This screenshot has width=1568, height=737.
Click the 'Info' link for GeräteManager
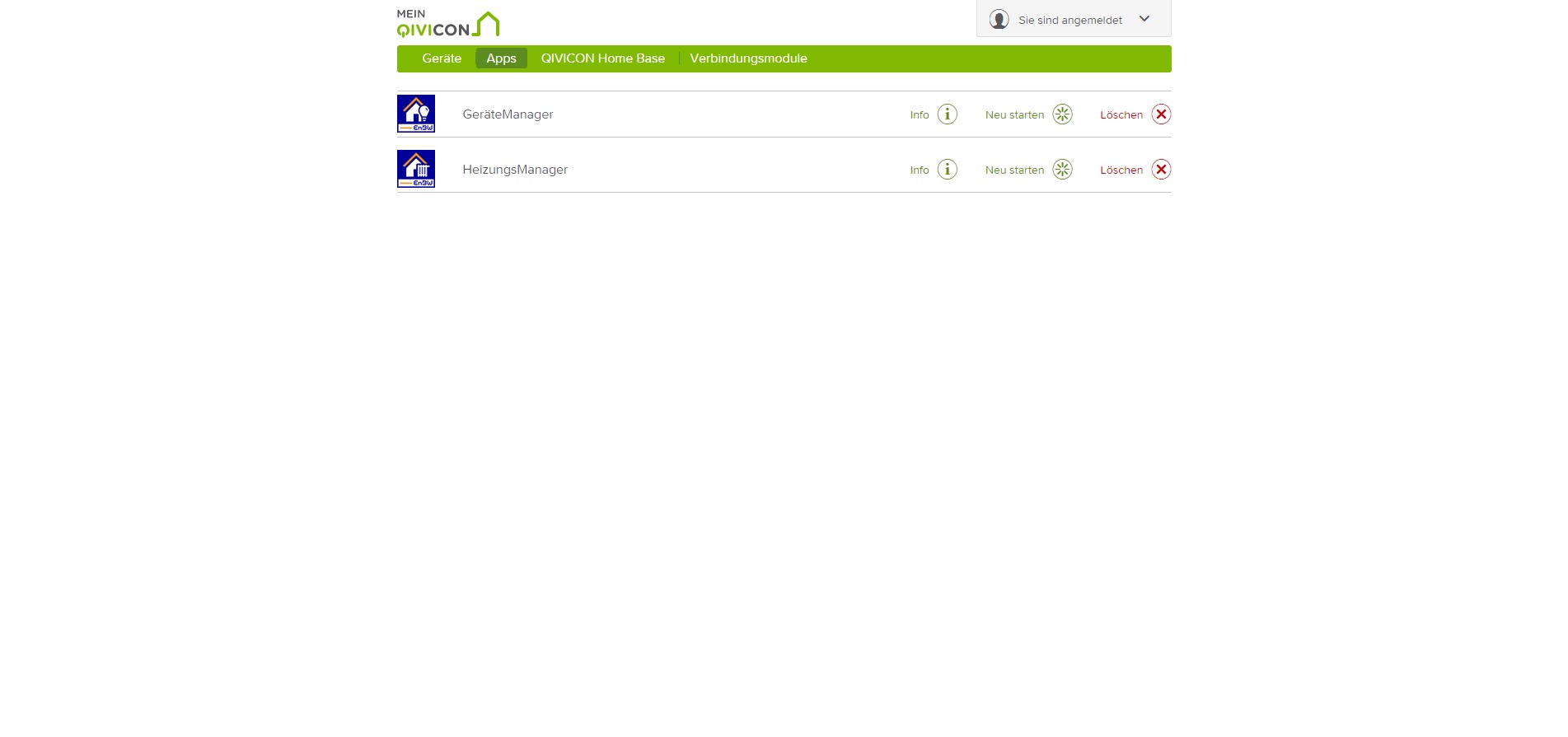(x=920, y=115)
